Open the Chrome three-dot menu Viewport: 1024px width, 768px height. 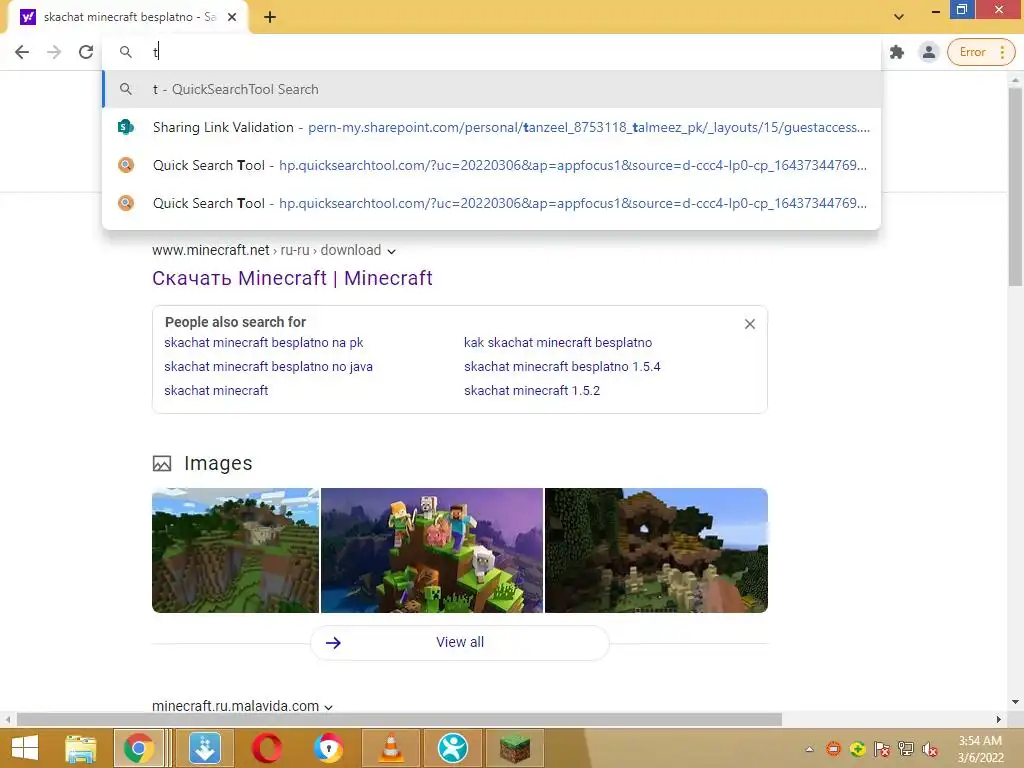tap(1002, 52)
